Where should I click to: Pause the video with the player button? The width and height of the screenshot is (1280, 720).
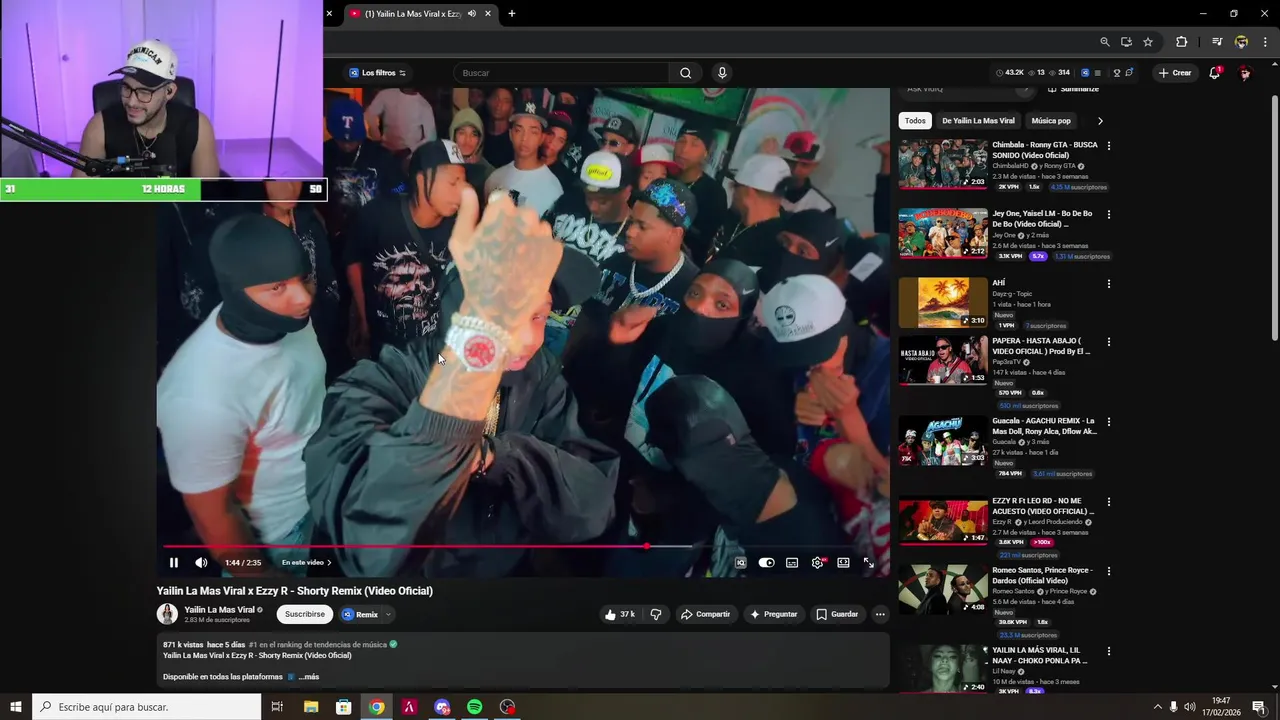pyautogui.click(x=174, y=562)
